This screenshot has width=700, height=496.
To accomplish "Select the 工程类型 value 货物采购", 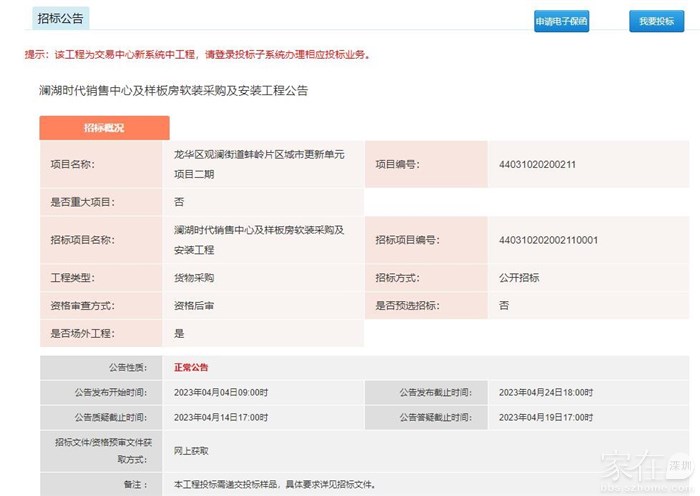I will pos(194,278).
